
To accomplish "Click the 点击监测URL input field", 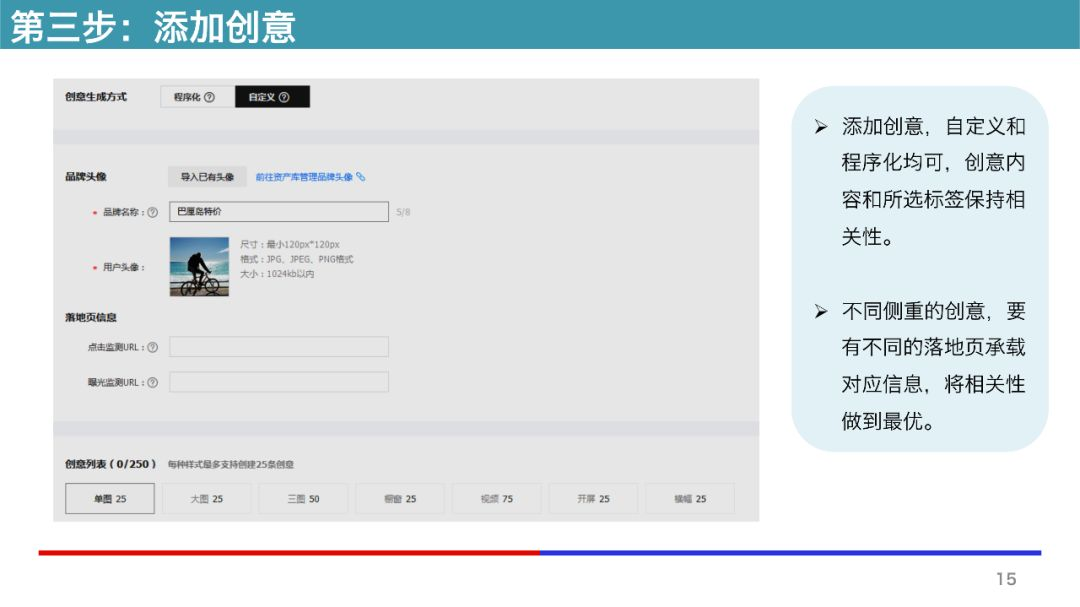I will pos(280,346).
